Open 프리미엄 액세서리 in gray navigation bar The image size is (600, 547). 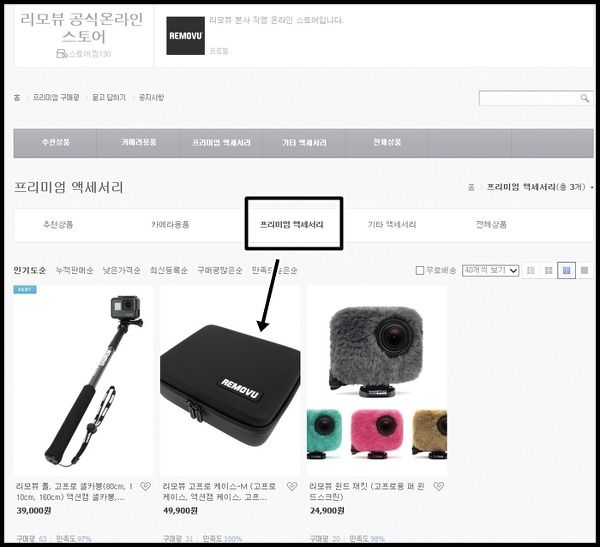coord(221,143)
